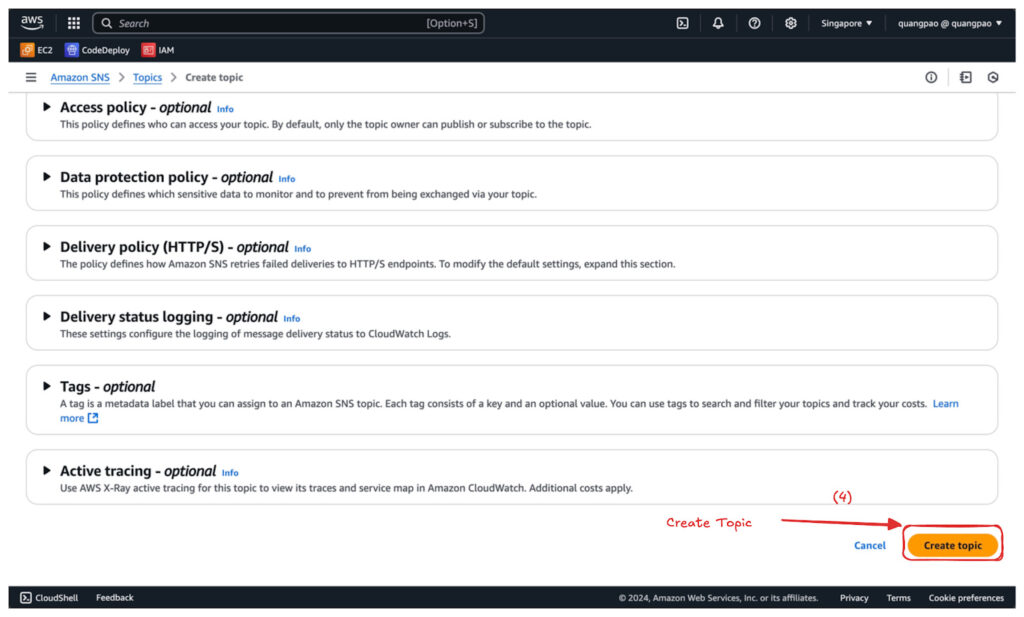Click the clock icon at the breadcrumb bar's end
The height and width of the screenshot is (617, 1024).
(993, 78)
